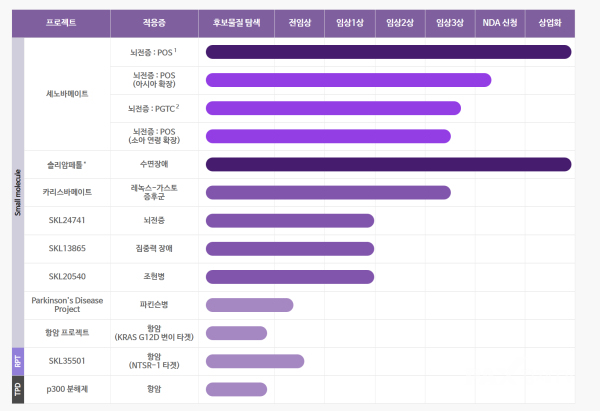Click 항암 indication in p300 분해제 row

(x=154, y=389)
